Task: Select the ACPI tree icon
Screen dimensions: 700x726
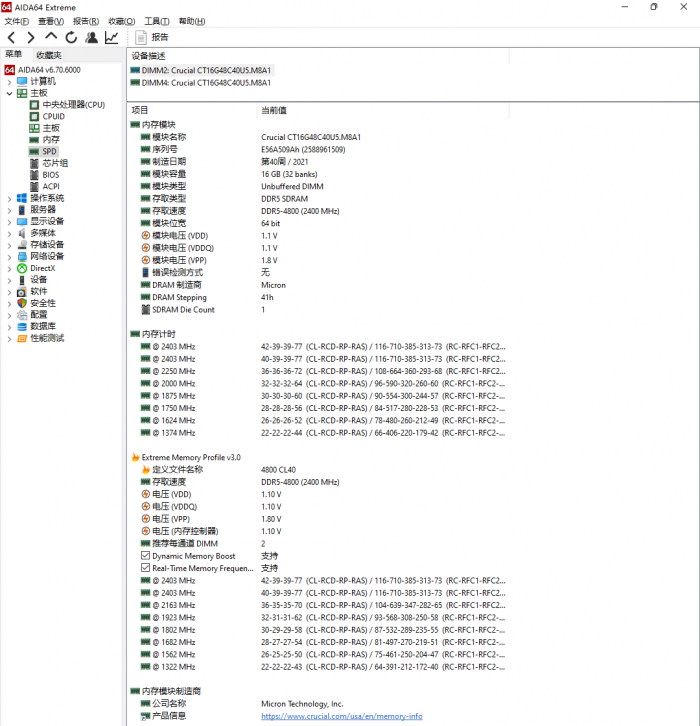Action: pos(34,187)
